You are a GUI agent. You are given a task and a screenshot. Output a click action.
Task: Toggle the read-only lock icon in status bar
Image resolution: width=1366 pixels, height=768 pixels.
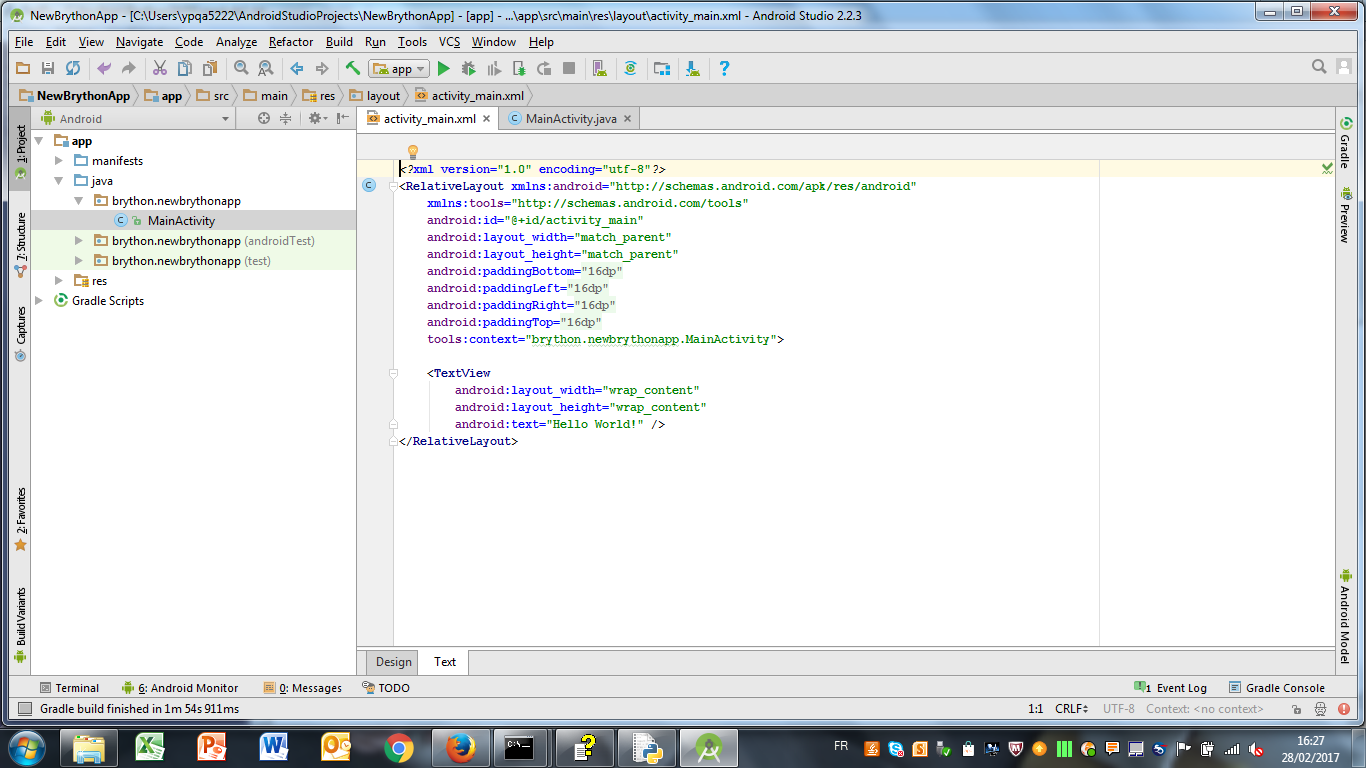click(x=1296, y=709)
